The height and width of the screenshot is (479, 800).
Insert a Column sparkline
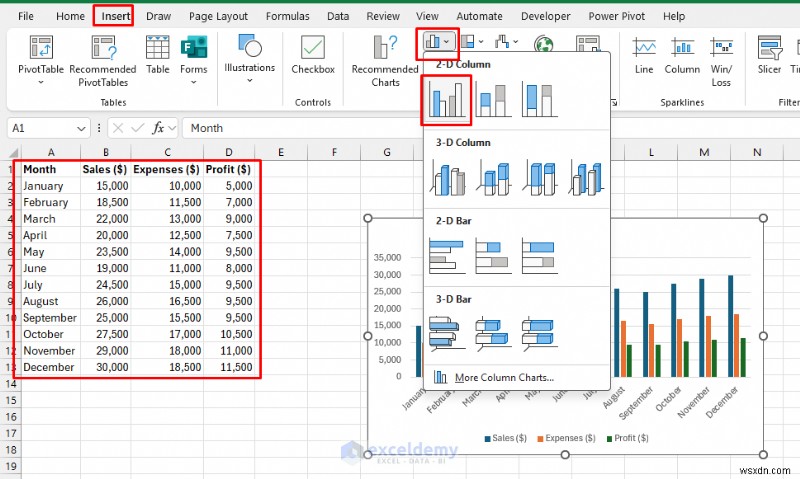682,55
